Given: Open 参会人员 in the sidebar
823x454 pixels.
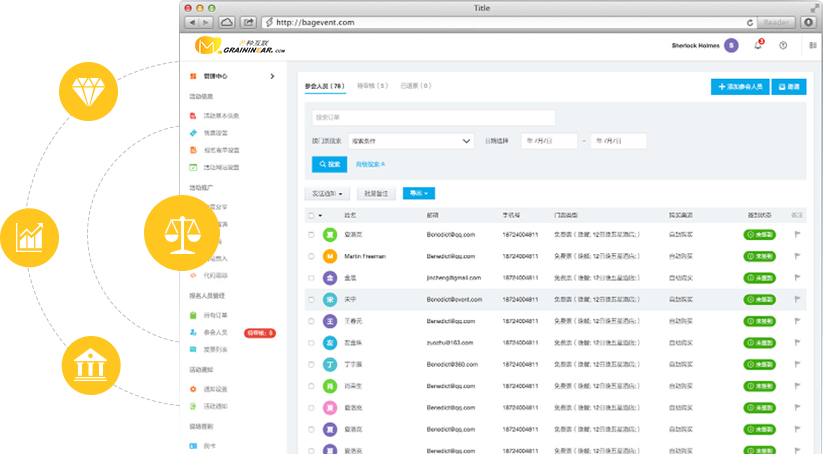Looking at the screenshot, I should tap(216, 333).
